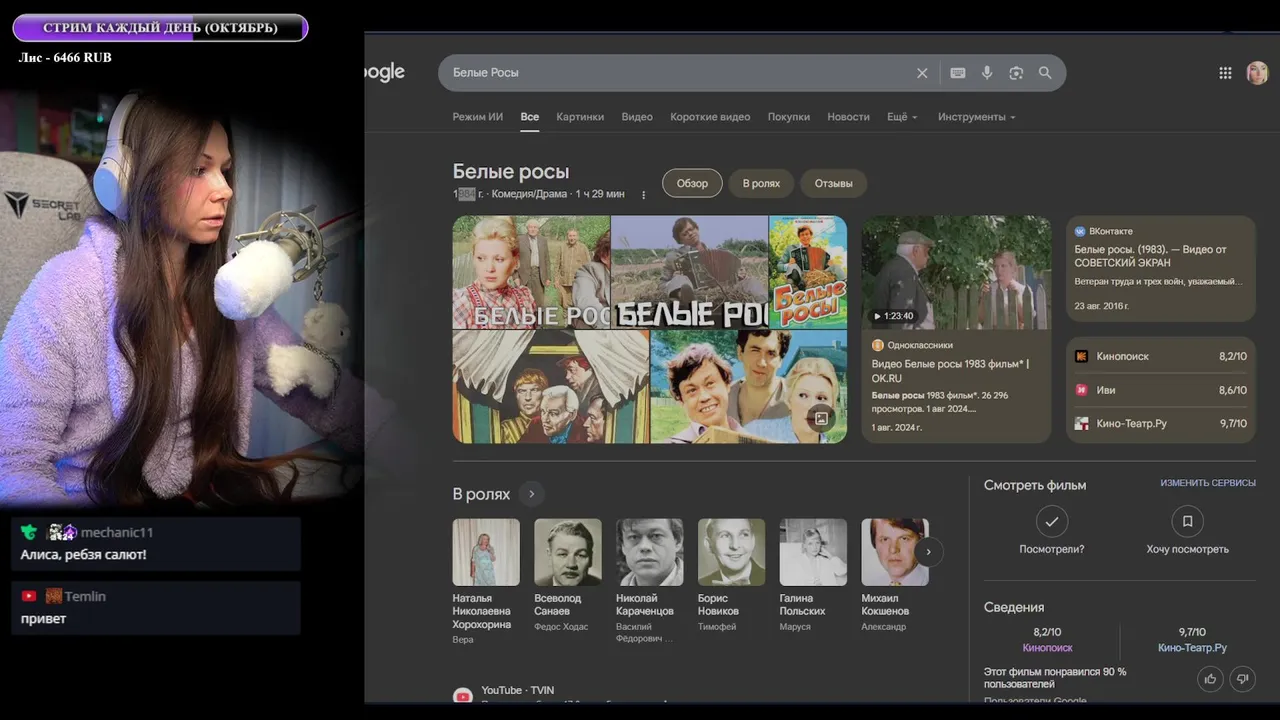The image size is (1280, 720).
Task: Click the thumbs-down icon for the film
Action: point(1243,679)
